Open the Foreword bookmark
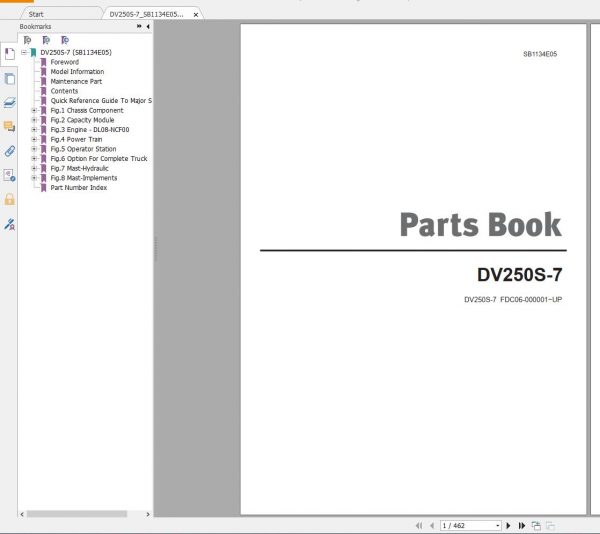 tap(65, 62)
